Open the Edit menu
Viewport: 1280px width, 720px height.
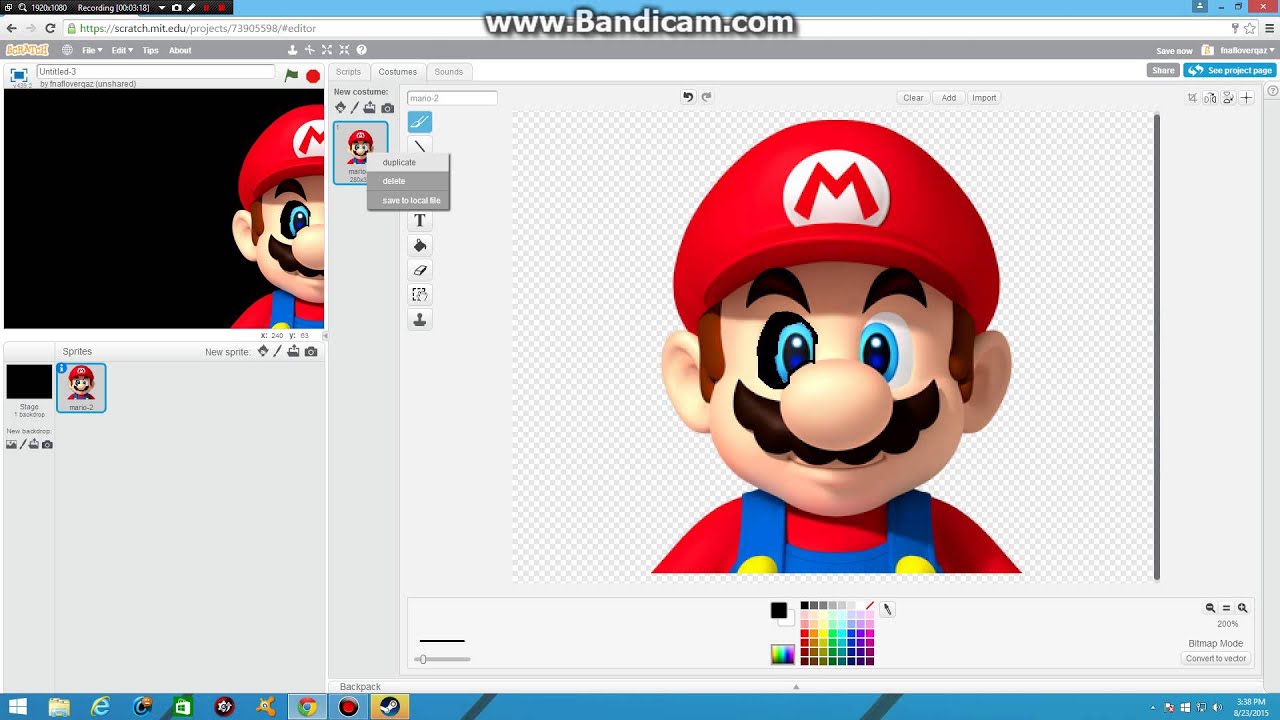(121, 50)
